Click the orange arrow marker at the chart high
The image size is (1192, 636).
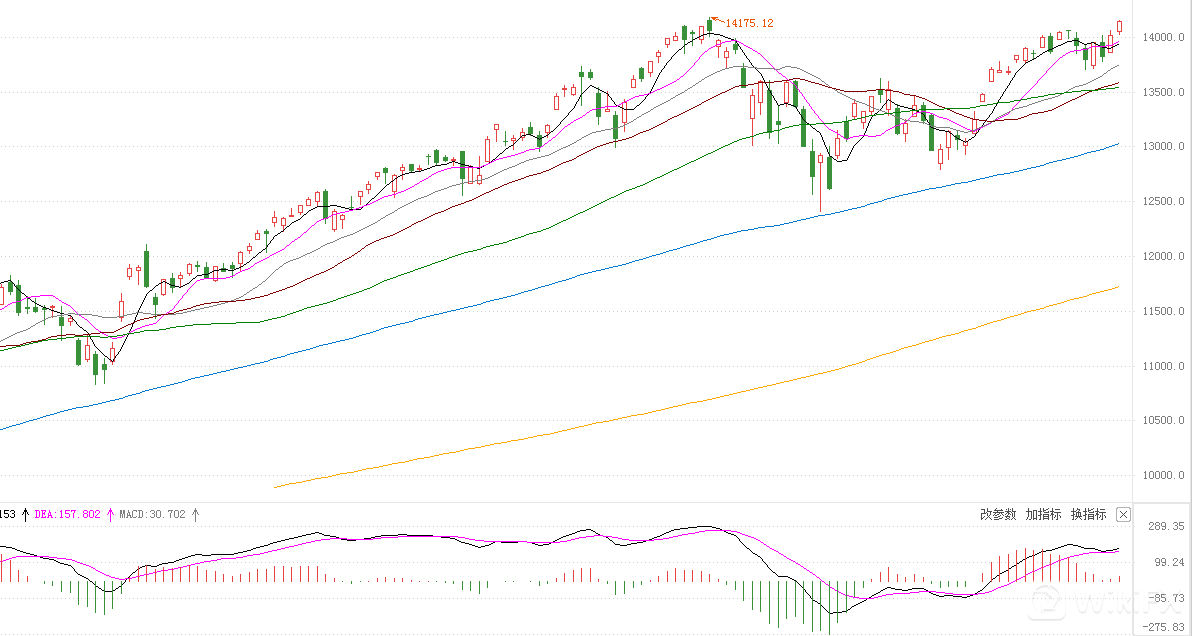click(715, 19)
